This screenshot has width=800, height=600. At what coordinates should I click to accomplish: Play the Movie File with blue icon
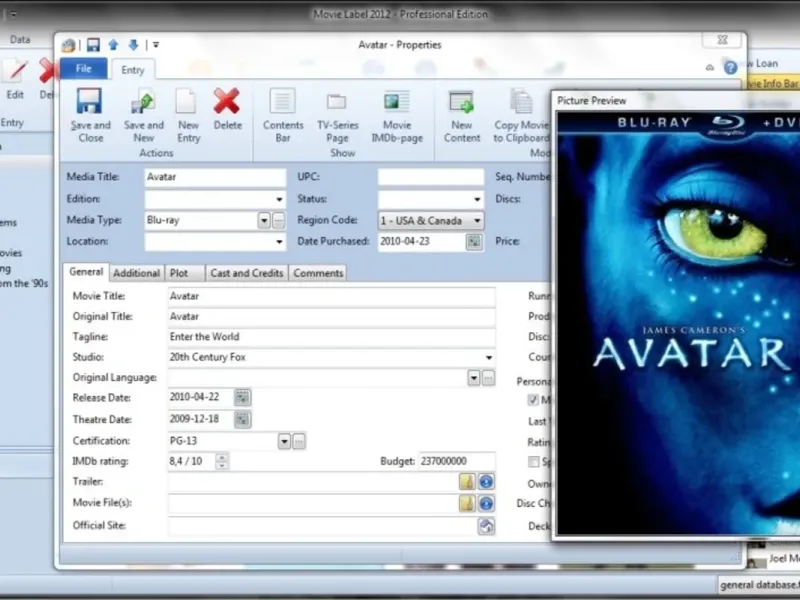point(486,504)
